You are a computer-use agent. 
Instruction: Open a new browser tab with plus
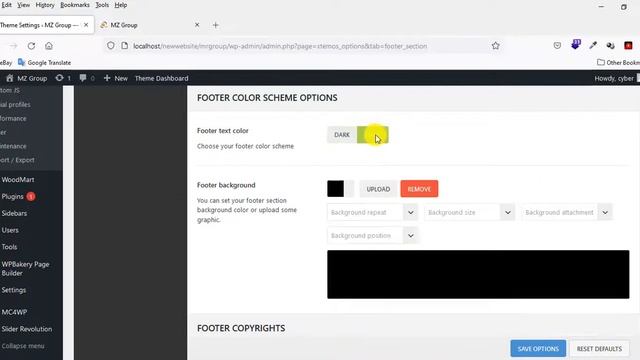[x=216, y=25]
